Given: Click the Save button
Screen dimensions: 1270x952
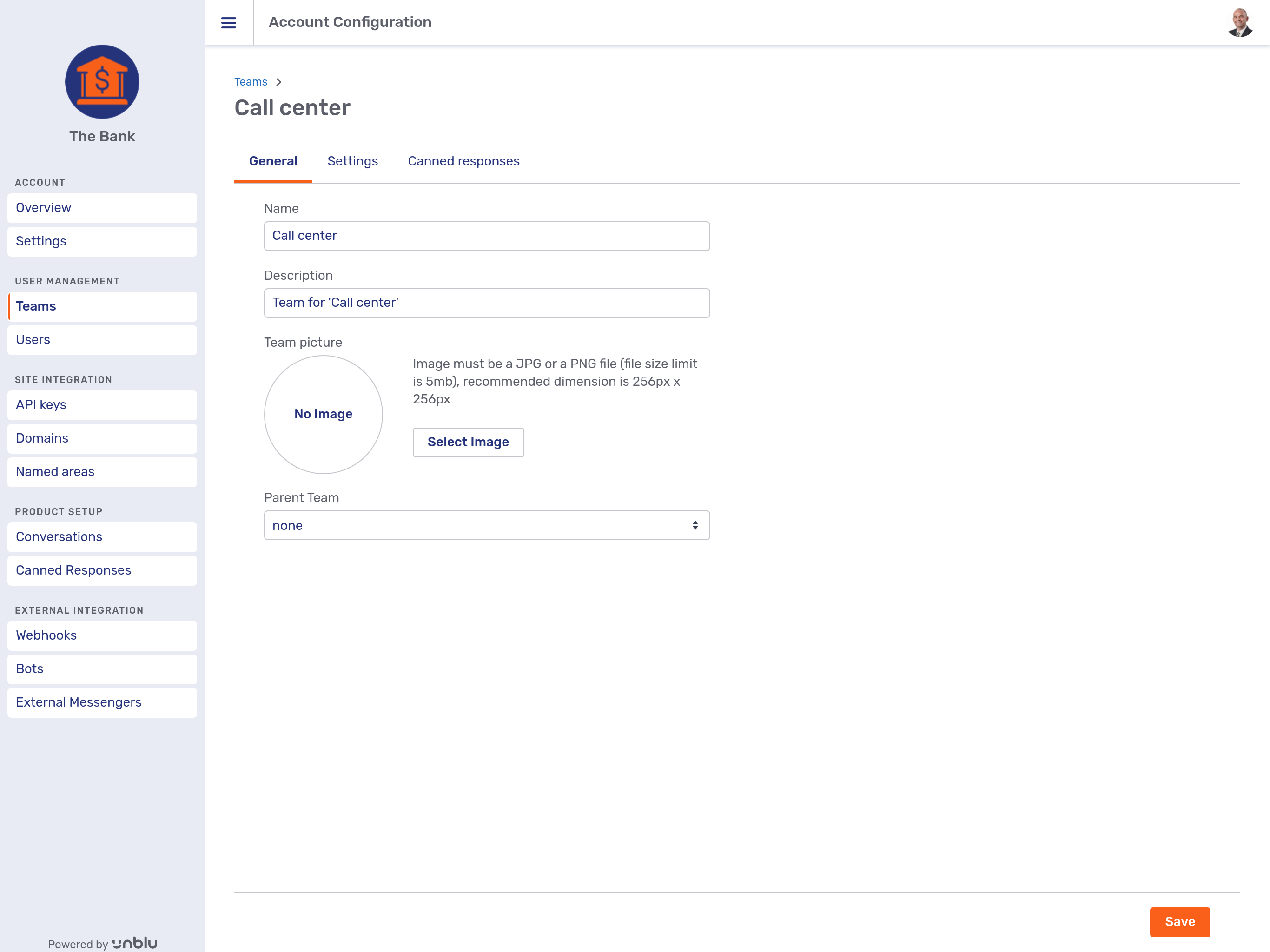Looking at the screenshot, I should [1179, 922].
